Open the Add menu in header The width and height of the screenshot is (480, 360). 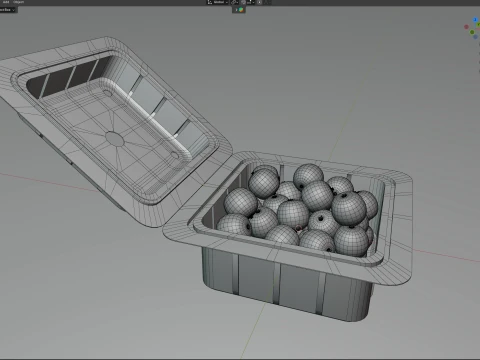pyautogui.click(x=6, y=2)
